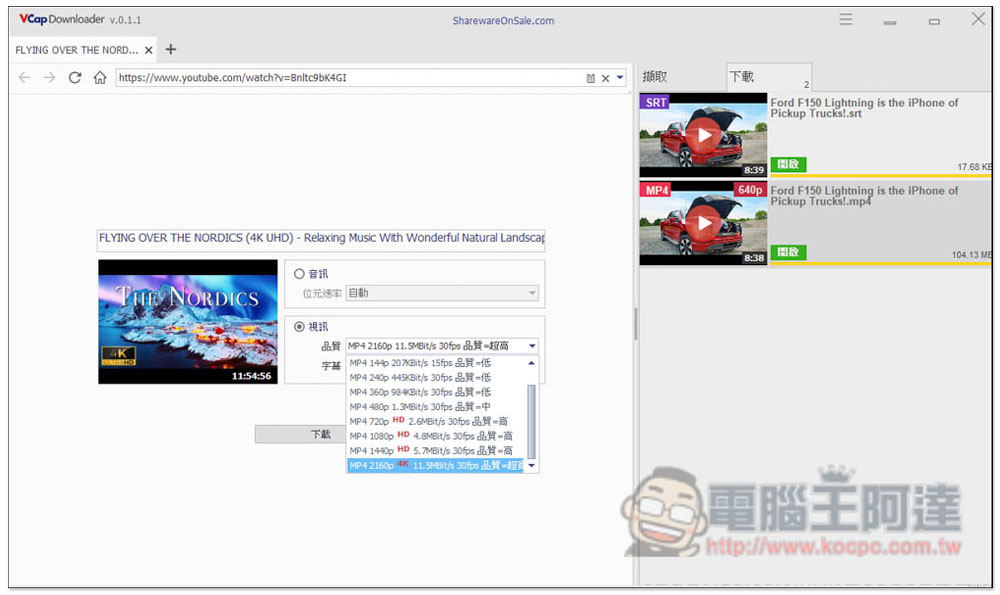Viewport: 1000px width, 595px height.
Task: Go back using the back arrow
Action: tap(24, 77)
